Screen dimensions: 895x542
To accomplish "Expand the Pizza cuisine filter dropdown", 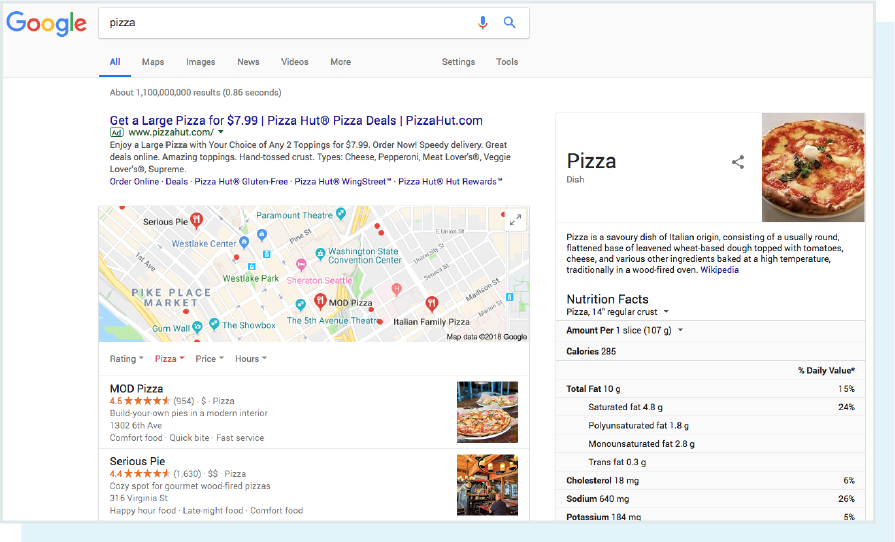I will 168,359.
